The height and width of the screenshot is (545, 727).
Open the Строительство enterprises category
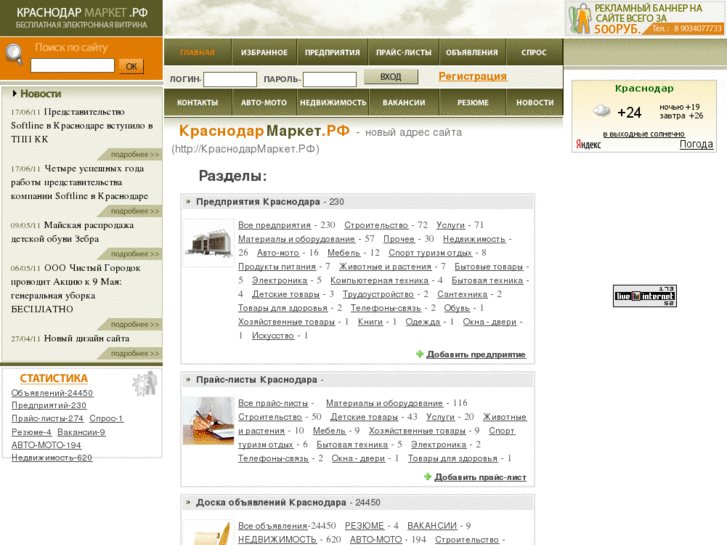[376, 225]
